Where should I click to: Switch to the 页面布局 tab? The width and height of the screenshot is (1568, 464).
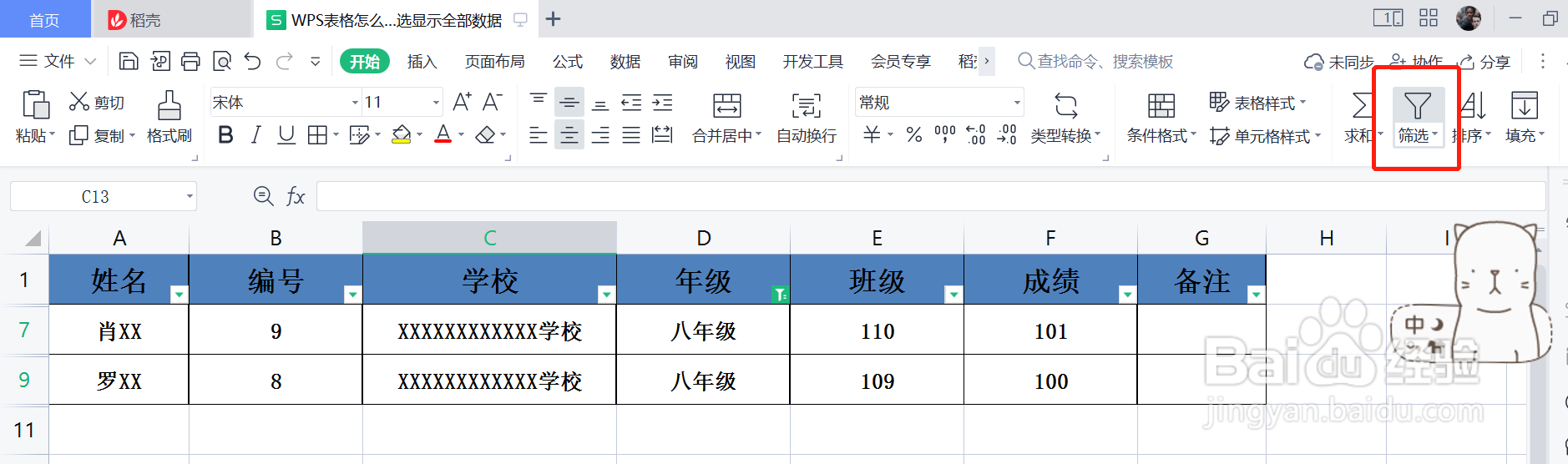click(x=494, y=62)
